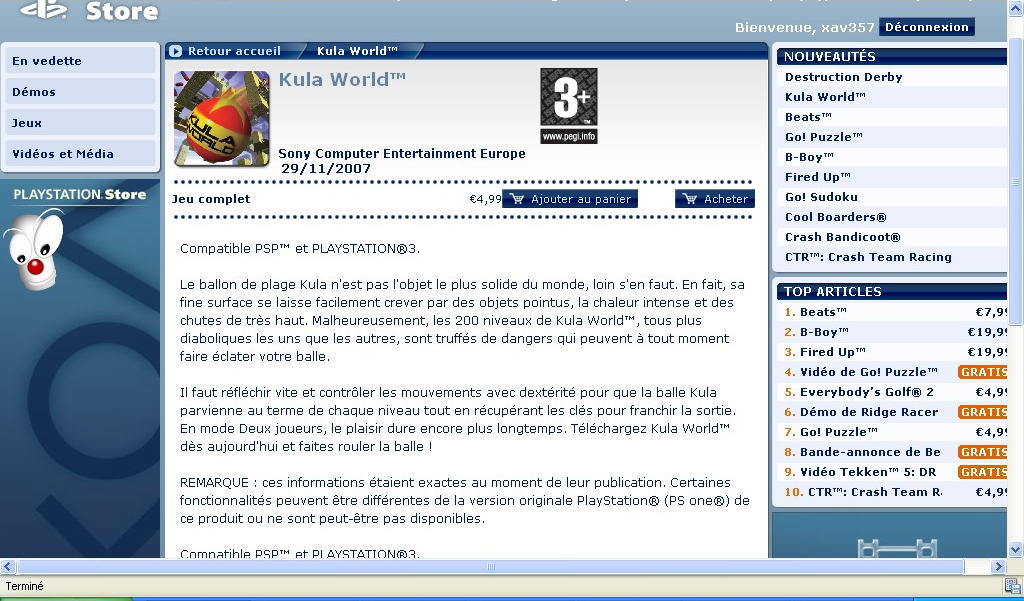
Task: Open top article 2 B-Boy
Action: pyautogui.click(x=824, y=332)
